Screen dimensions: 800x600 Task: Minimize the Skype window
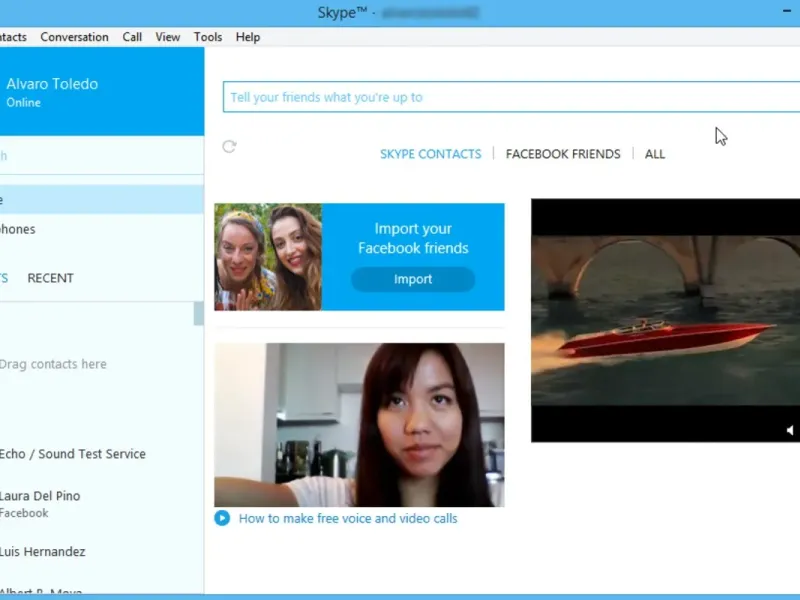point(786,10)
